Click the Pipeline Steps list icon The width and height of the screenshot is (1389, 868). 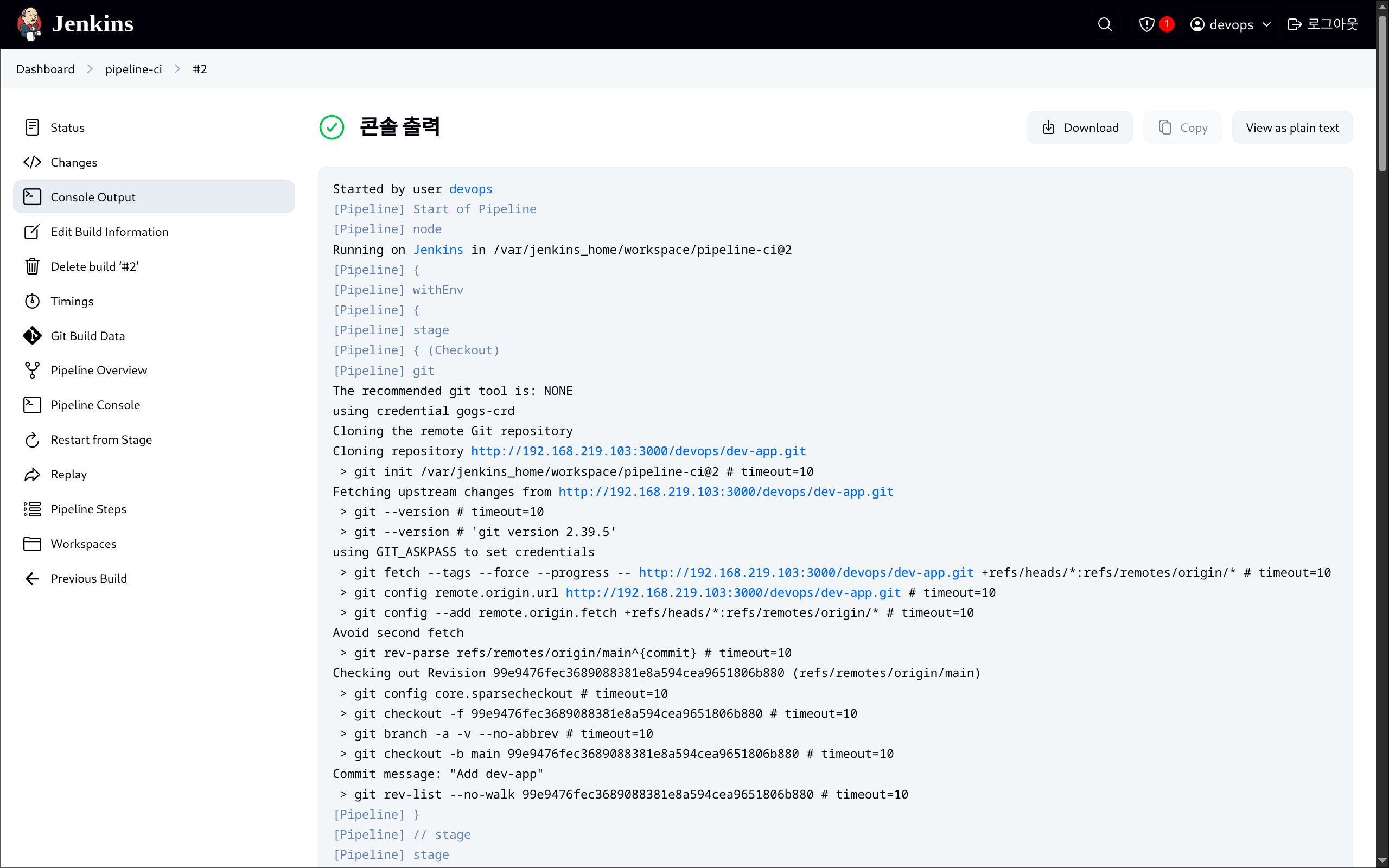point(32,509)
